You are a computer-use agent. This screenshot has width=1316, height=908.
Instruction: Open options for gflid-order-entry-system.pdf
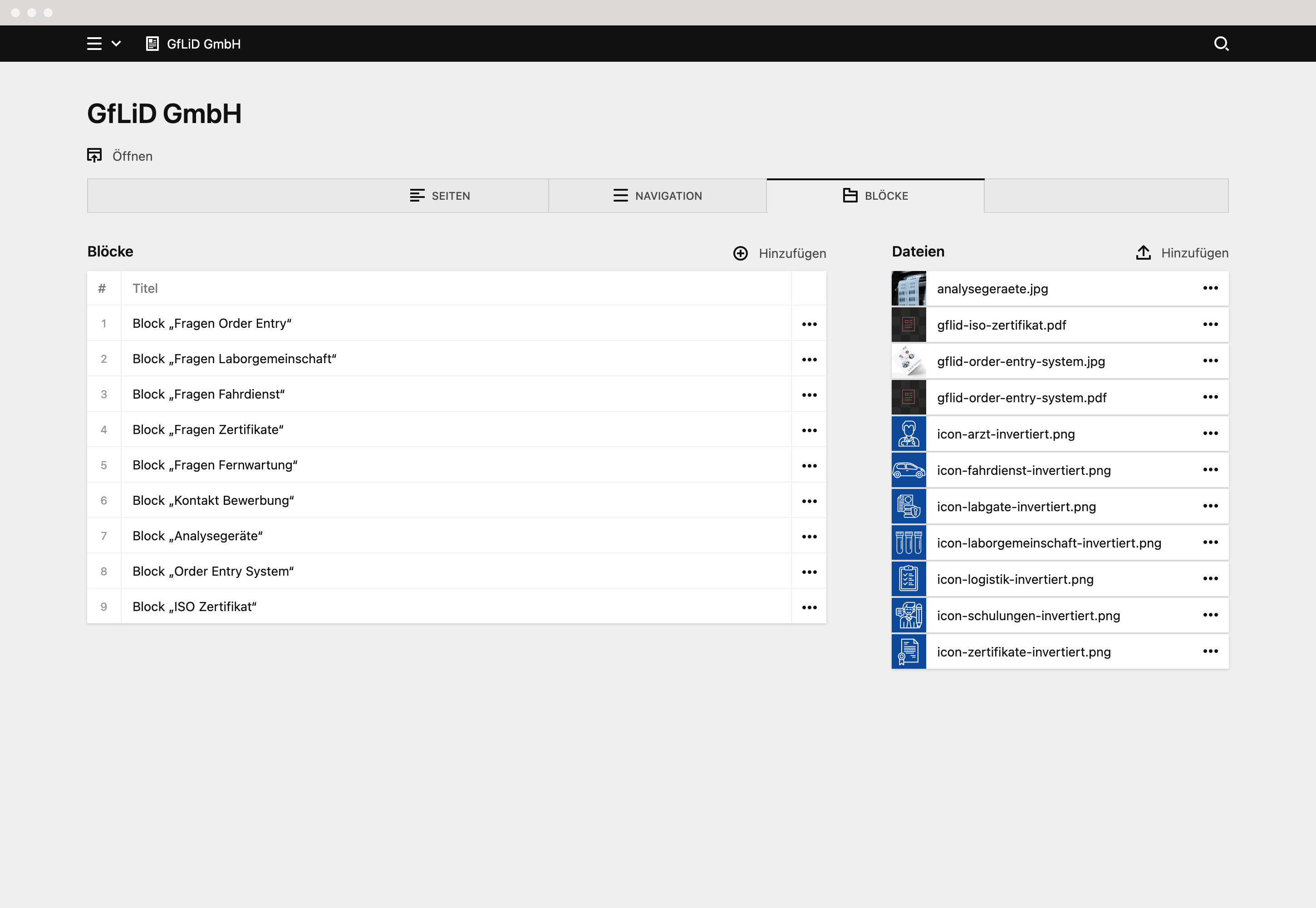[1210, 397]
